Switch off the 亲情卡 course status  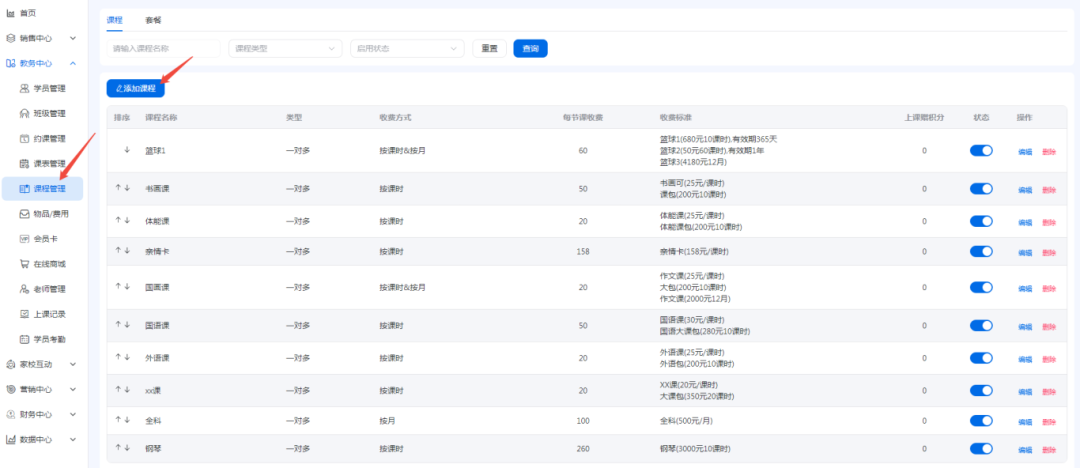tap(981, 252)
